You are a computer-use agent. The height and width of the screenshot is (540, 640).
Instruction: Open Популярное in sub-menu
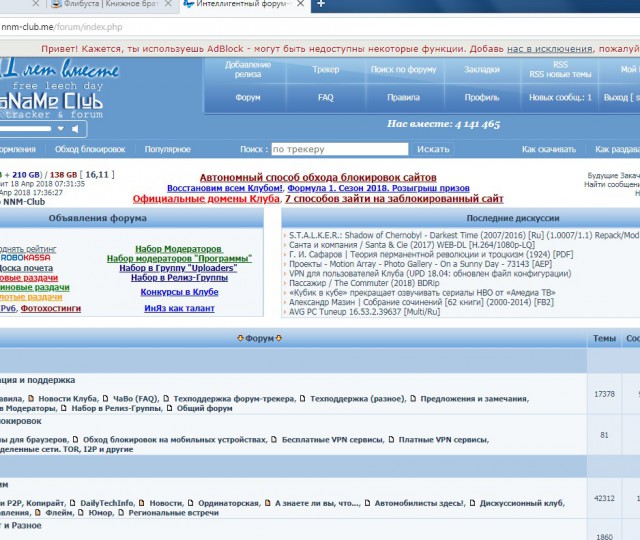[x=167, y=149]
